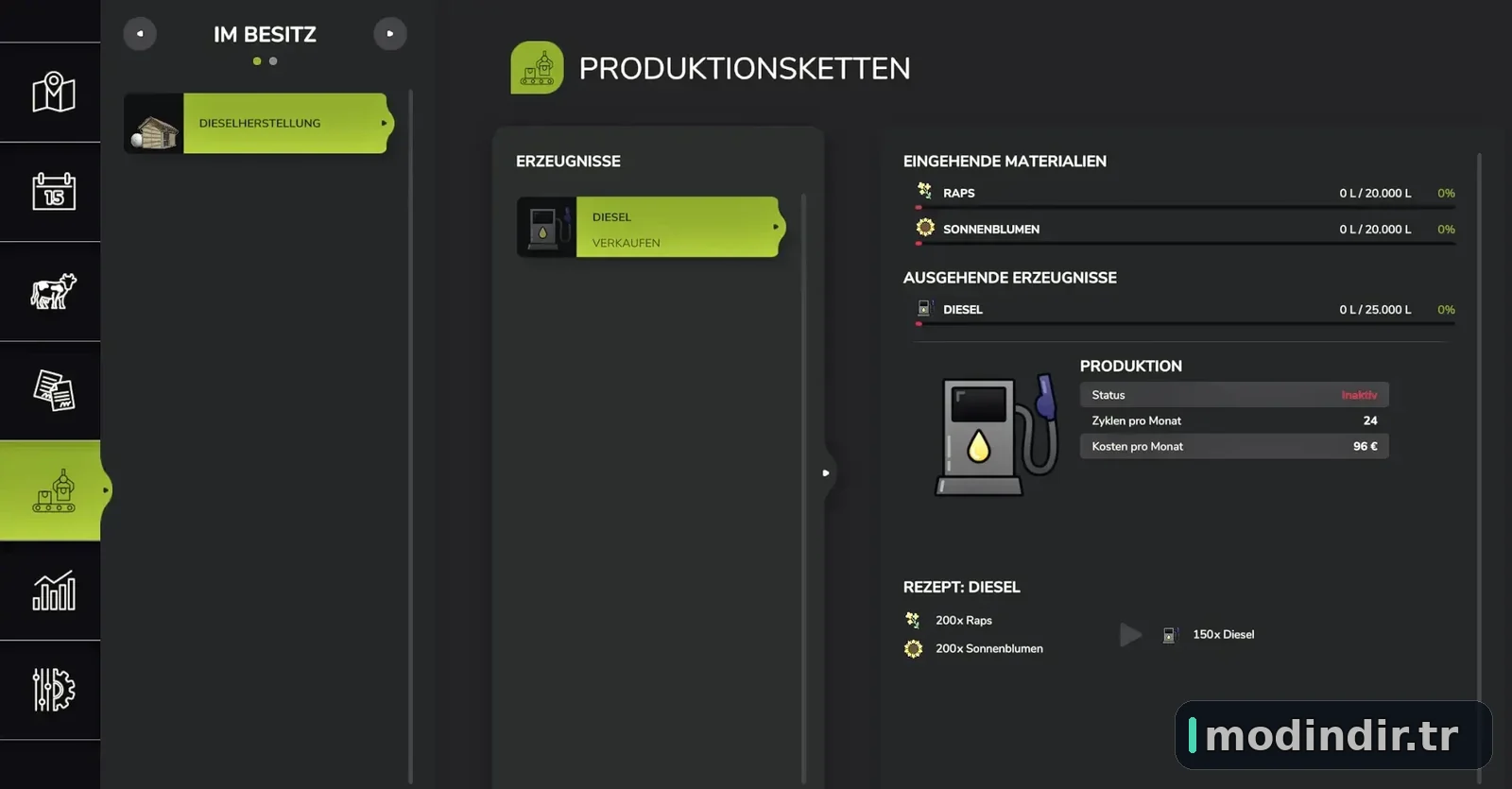Image resolution: width=1512 pixels, height=789 pixels.
Task: Select the production chains icon in sidebar
Action: click(x=53, y=490)
